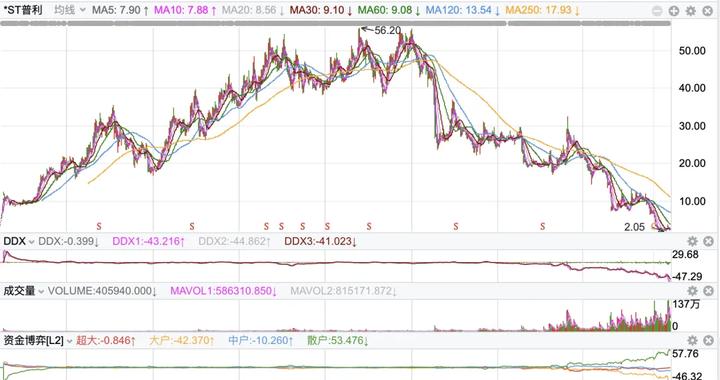Click the plus icon in the main chart header
Image resolution: width=720 pixels, height=380 pixels.
(x=674, y=11)
